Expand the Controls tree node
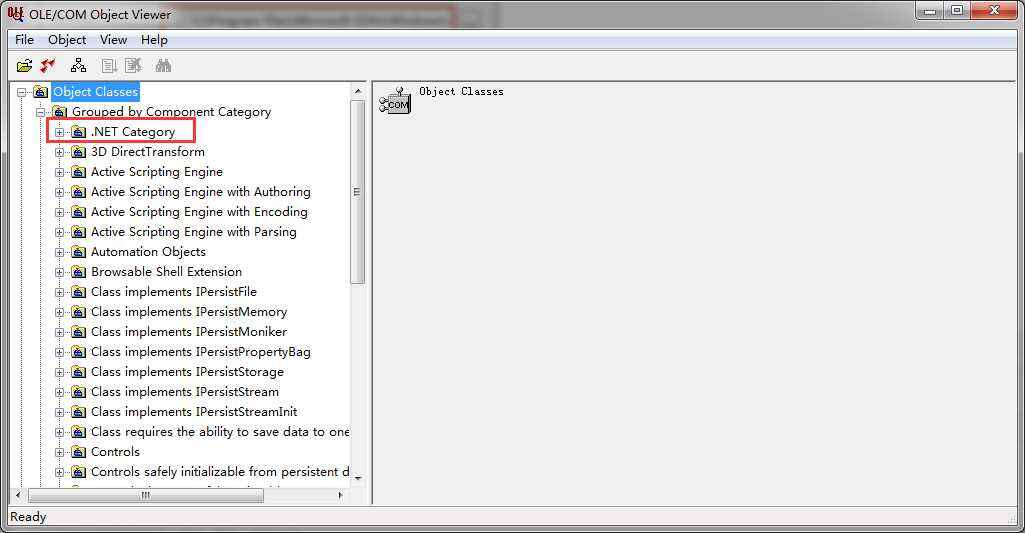 pos(59,452)
